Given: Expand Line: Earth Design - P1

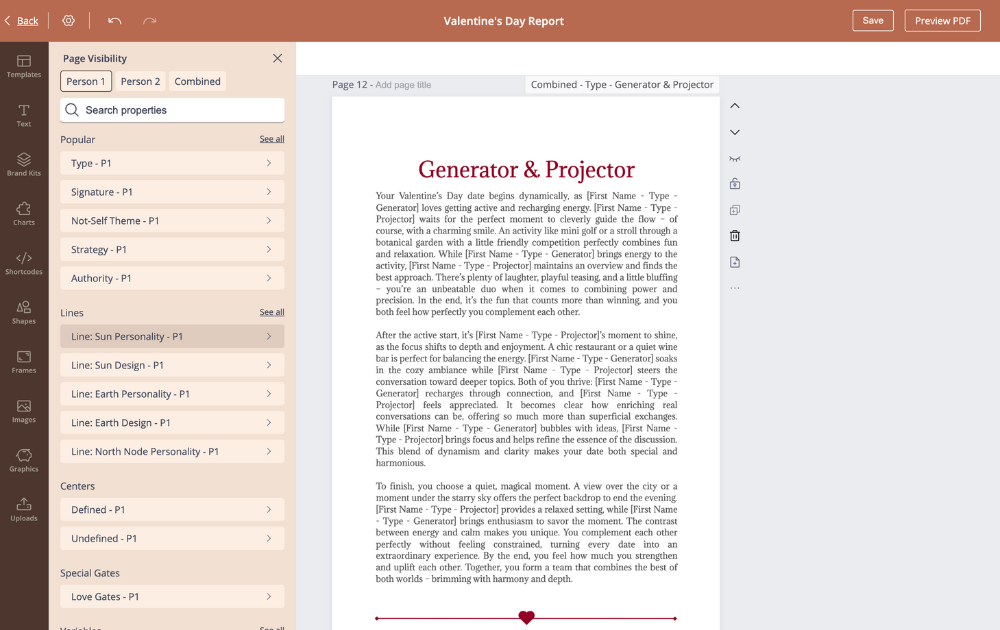Looking at the screenshot, I should 172,423.
